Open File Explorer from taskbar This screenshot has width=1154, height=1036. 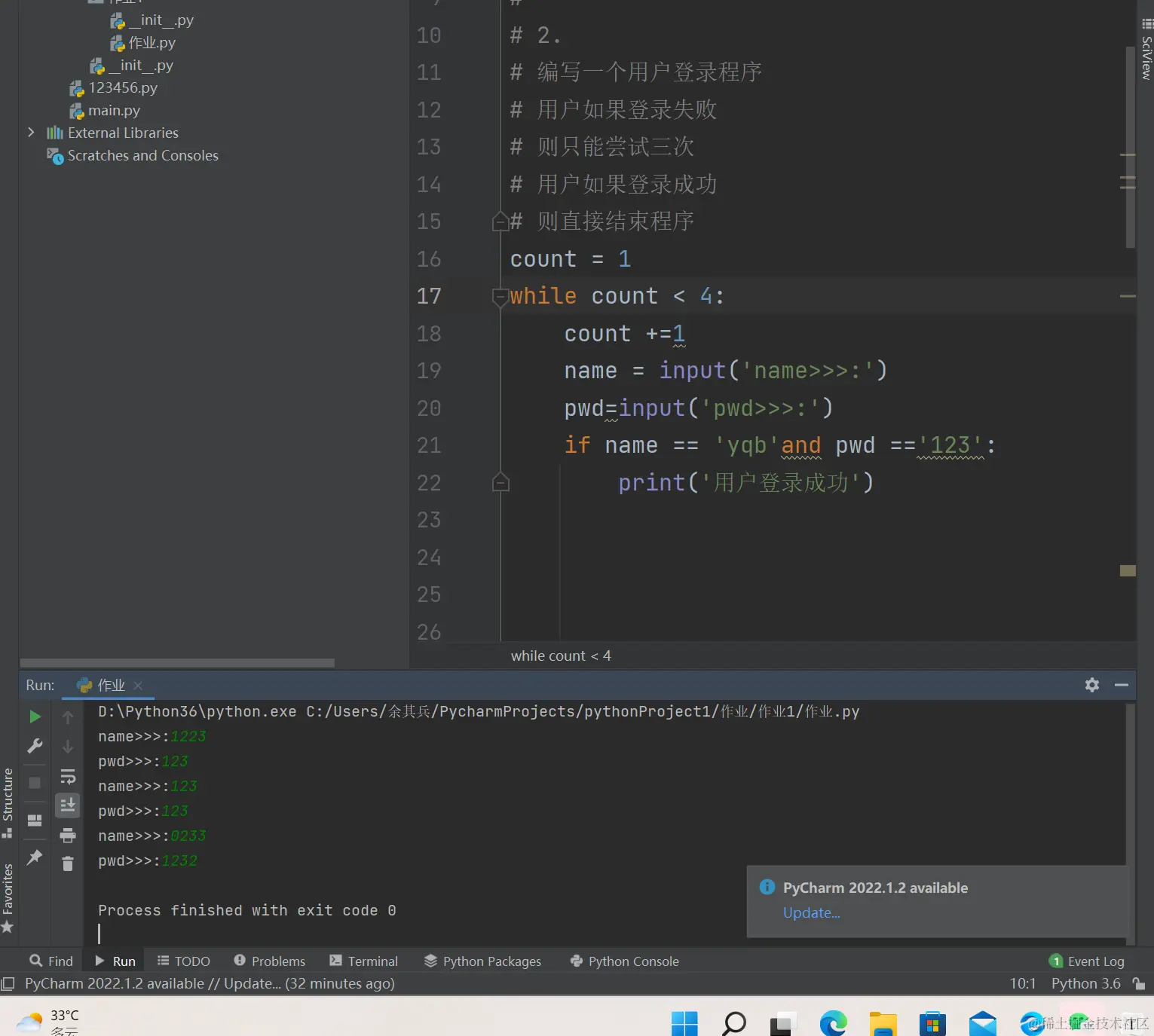[x=883, y=1023]
